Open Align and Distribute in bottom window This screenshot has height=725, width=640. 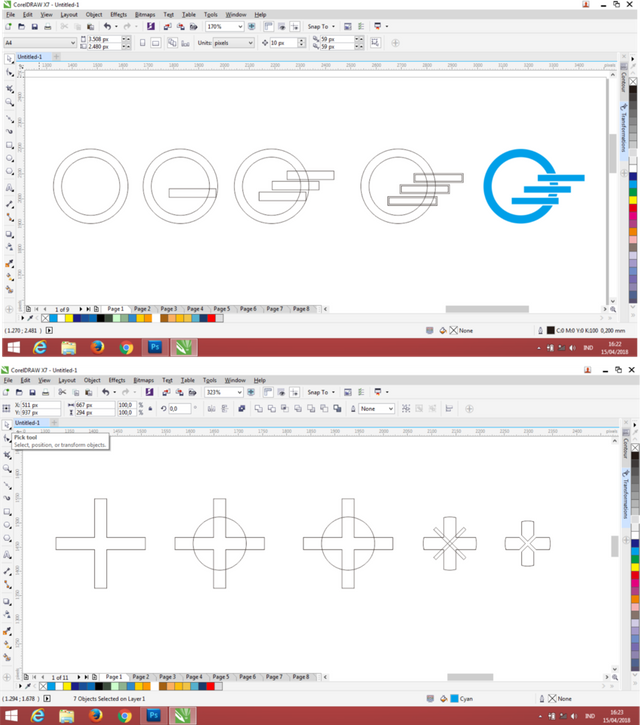coord(449,409)
